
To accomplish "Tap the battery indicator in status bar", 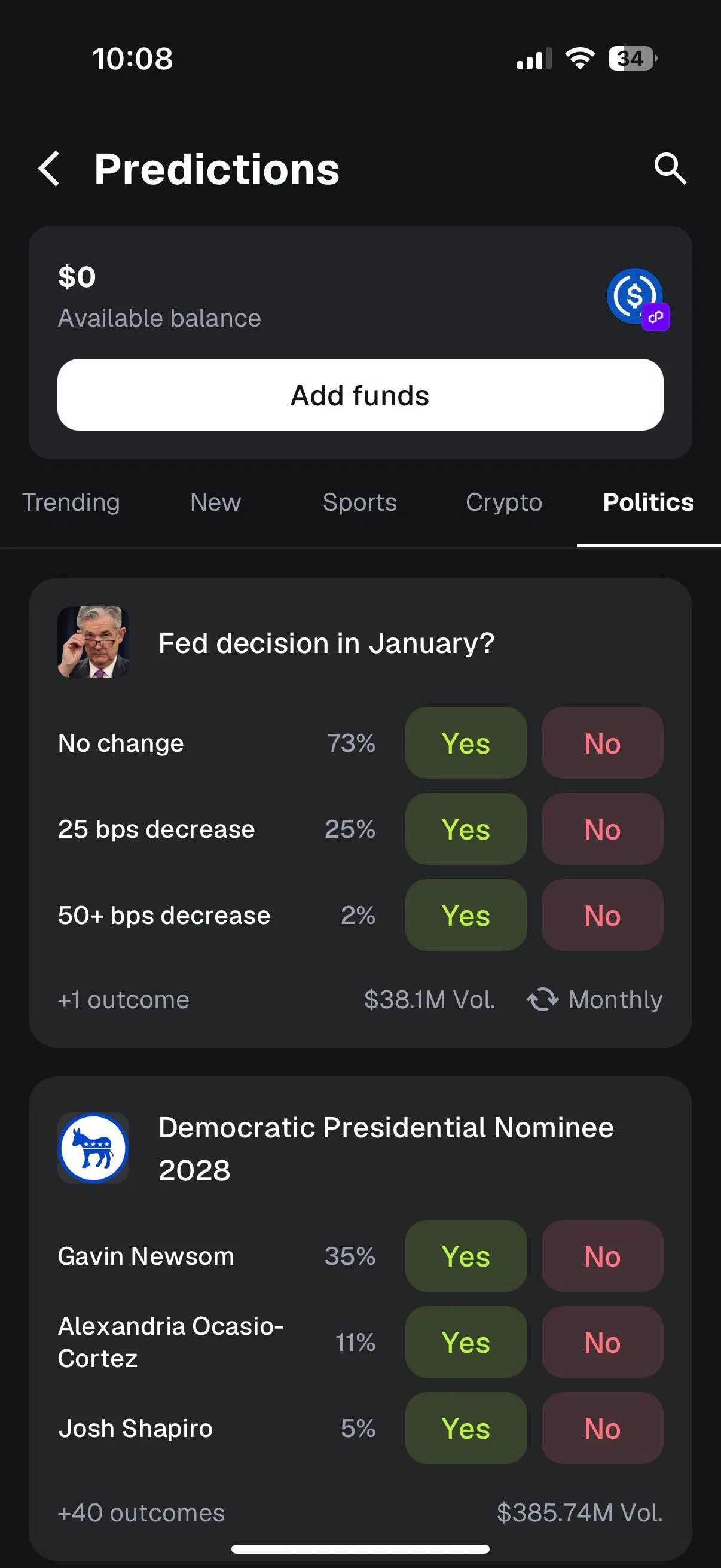I will pos(632,59).
